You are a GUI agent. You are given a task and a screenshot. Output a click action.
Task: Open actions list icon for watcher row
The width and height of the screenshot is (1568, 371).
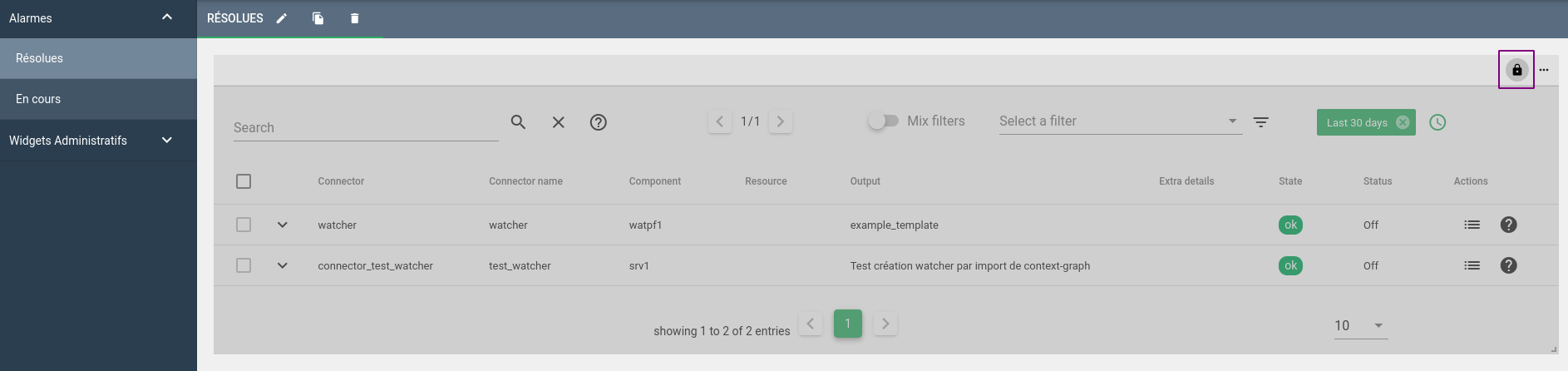(x=1472, y=225)
